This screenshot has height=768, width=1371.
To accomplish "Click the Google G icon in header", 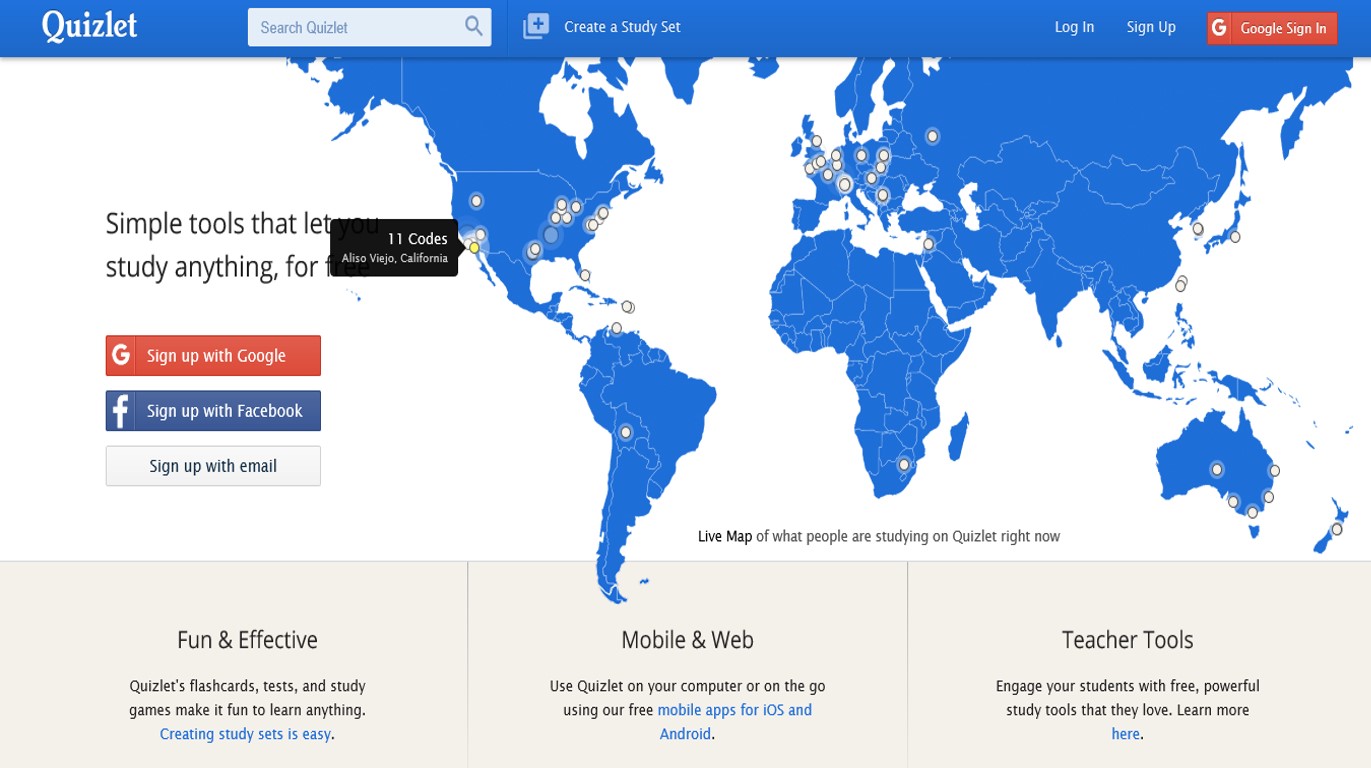I will point(1219,28).
